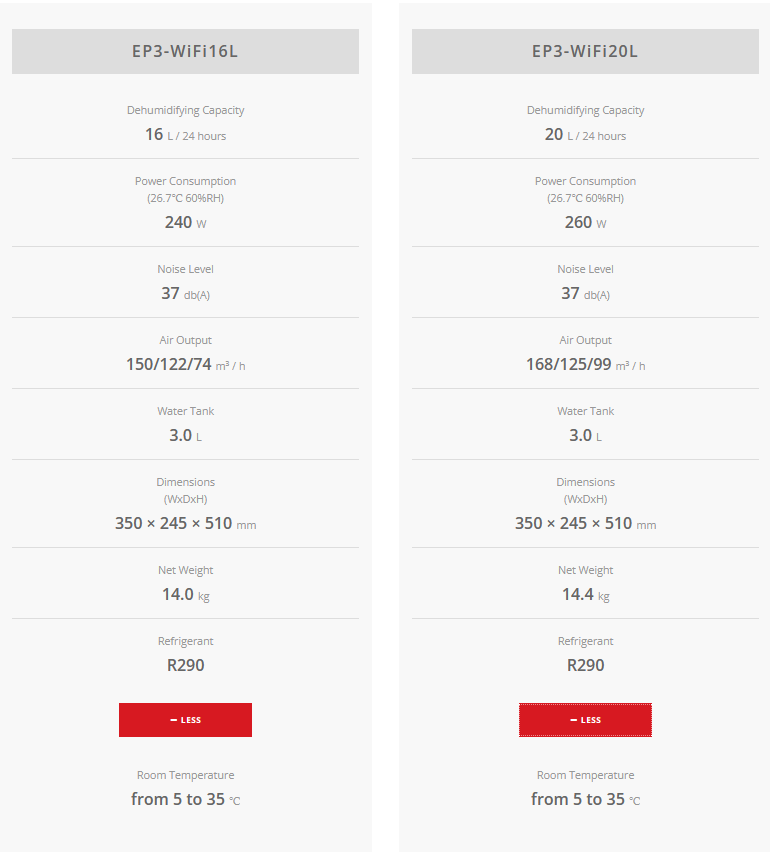
Task: Click the EP3-WiFi20L dimensions 350 × 245 × 510 value
Action: [585, 523]
